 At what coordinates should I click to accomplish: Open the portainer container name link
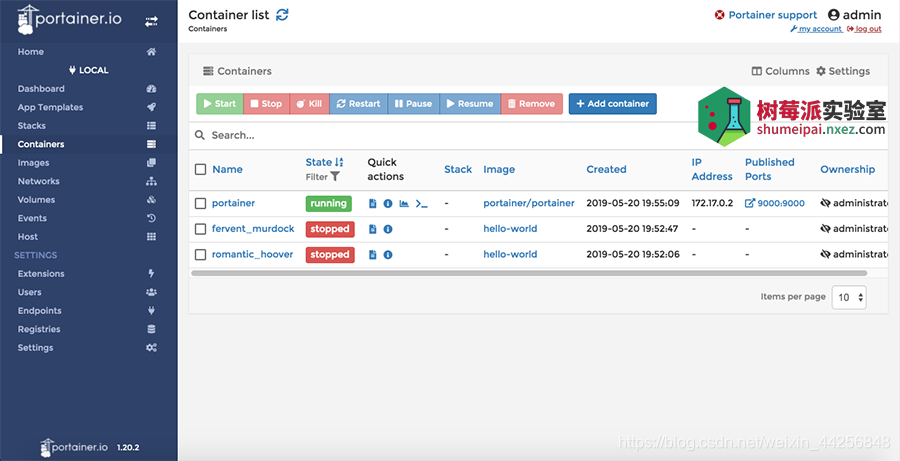tap(233, 203)
